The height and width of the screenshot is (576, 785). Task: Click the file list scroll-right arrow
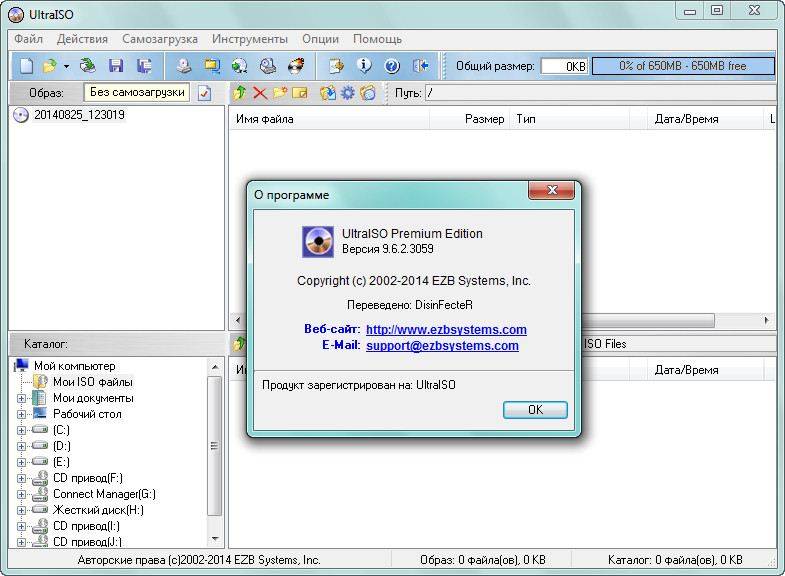tap(766, 320)
